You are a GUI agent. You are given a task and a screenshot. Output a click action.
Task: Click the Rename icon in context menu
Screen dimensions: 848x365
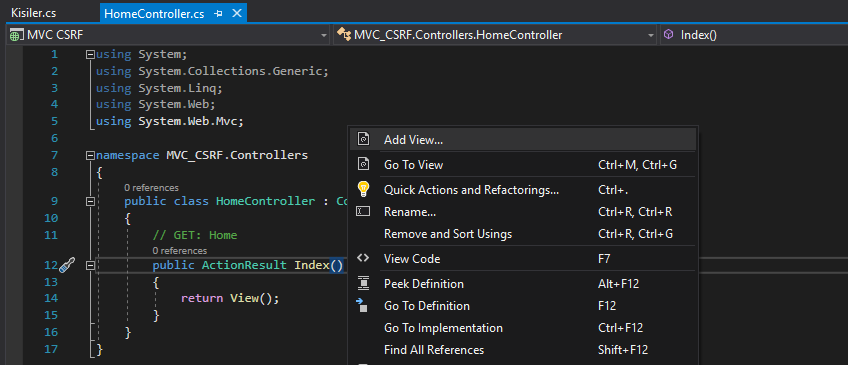coord(363,211)
